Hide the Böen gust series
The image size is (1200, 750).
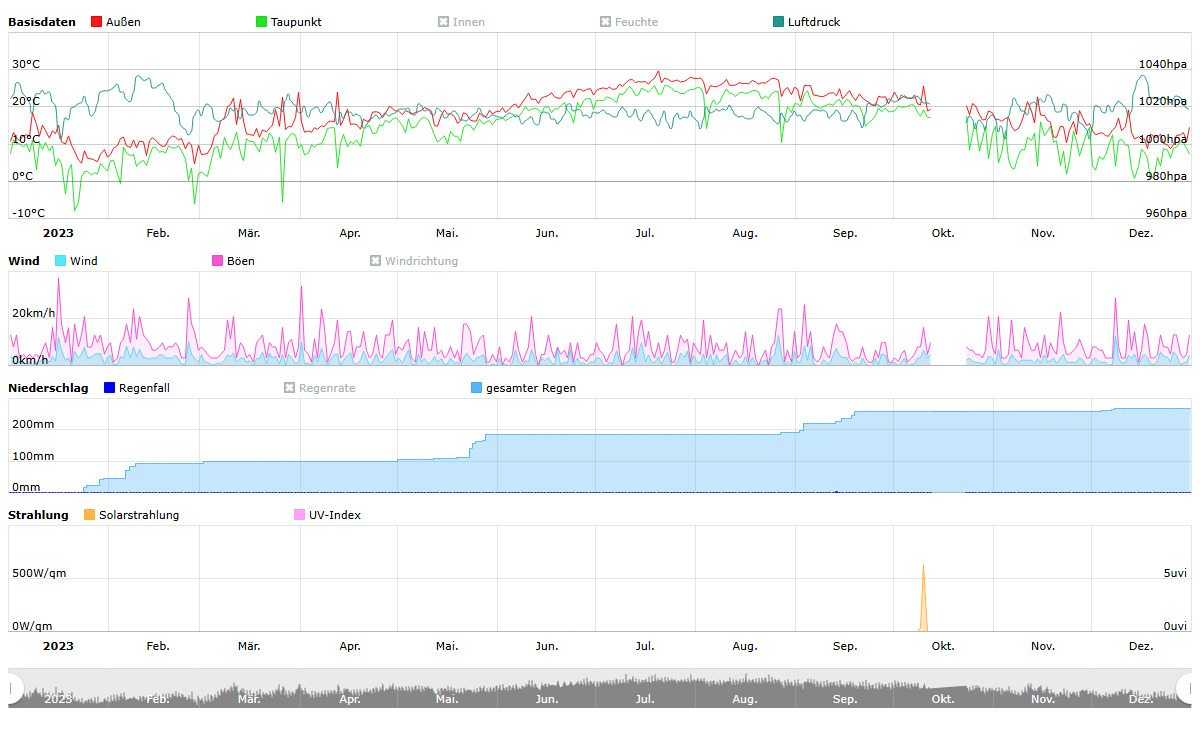(218, 261)
